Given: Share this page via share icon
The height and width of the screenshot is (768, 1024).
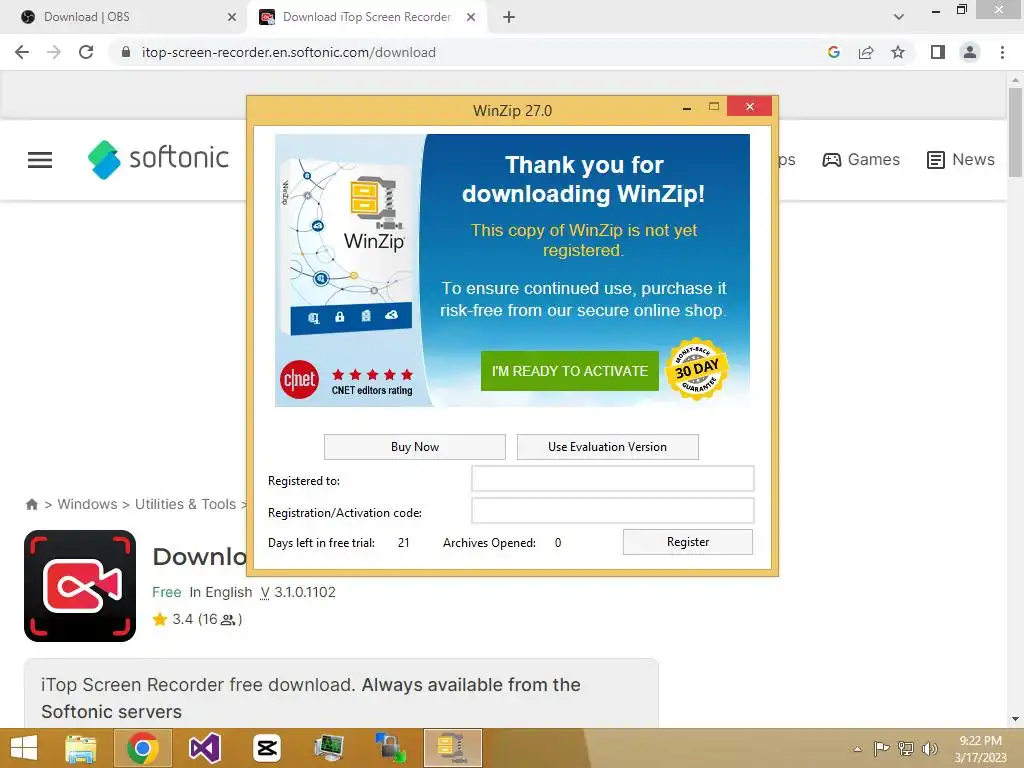Looking at the screenshot, I should tap(866, 52).
